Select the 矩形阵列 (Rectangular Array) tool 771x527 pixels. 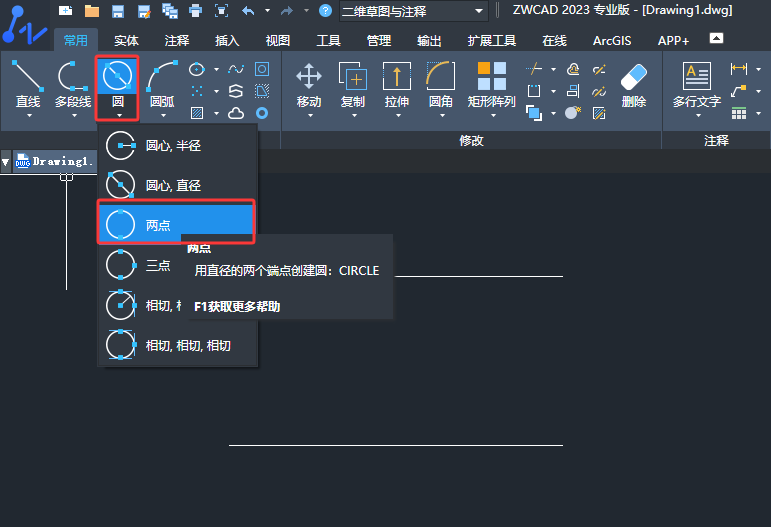492,84
